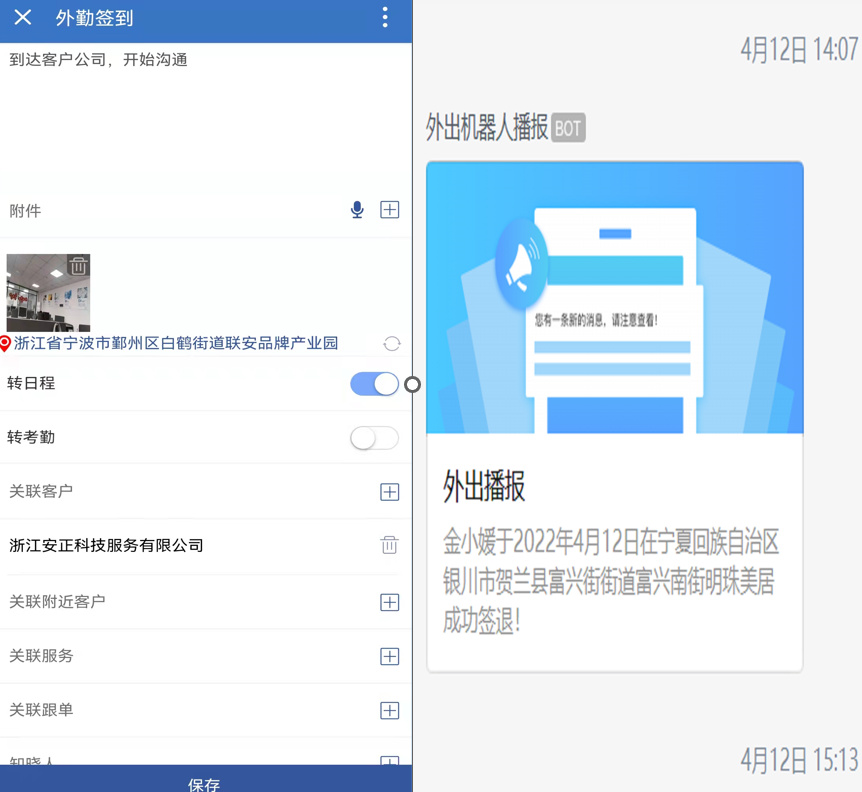Tap the 外出机器人播报 sender name
The height and width of the screenshot is (792, 862).
point(487,128)
